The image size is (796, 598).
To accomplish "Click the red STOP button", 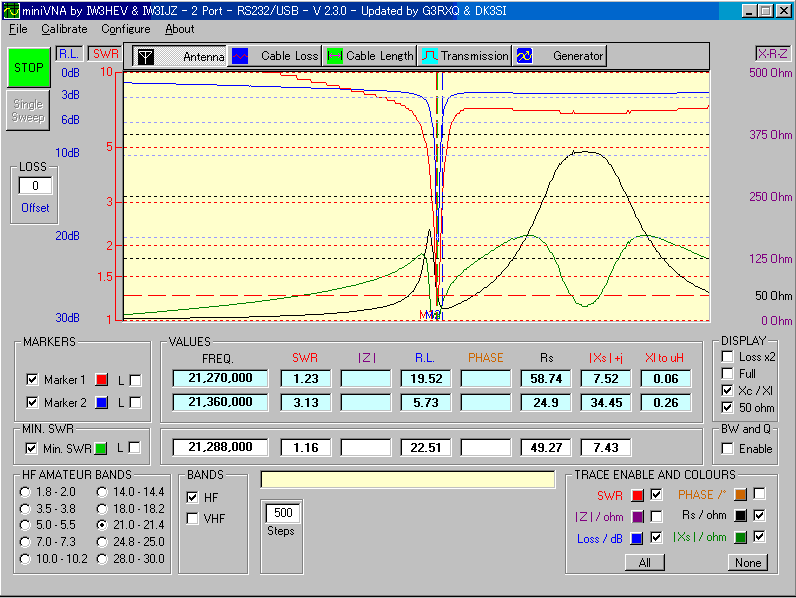I will (x=28, y=68).
